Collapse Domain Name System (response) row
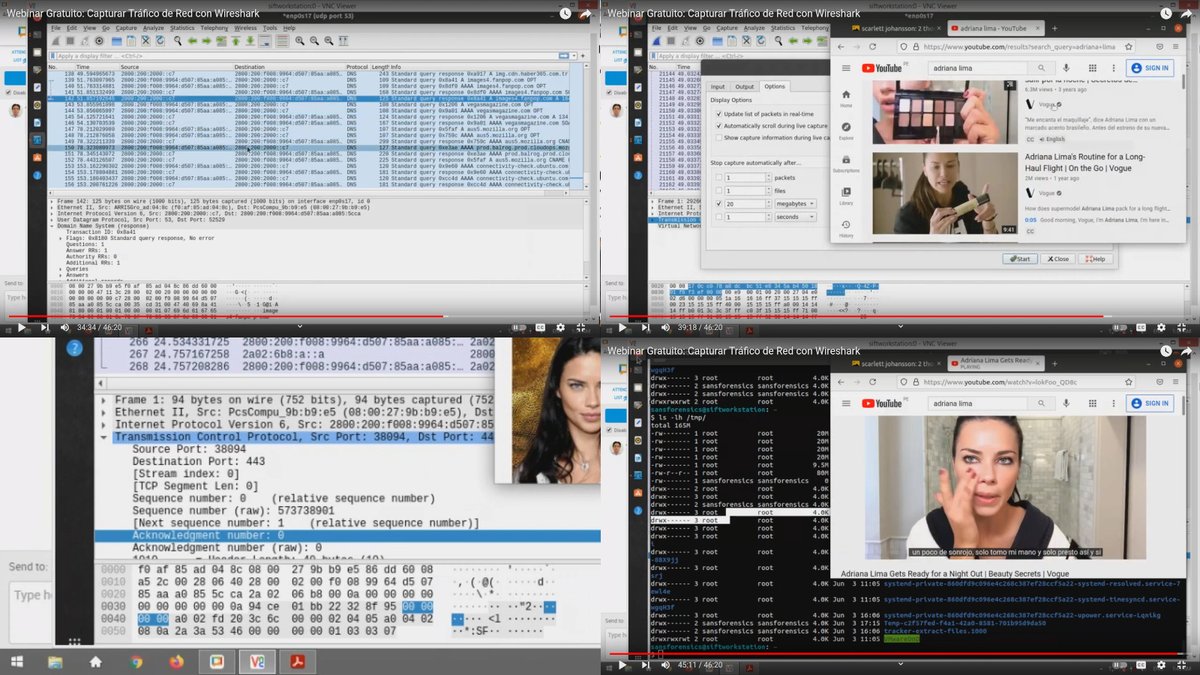This screenshot has height=675, width=1200. [53, 225]
